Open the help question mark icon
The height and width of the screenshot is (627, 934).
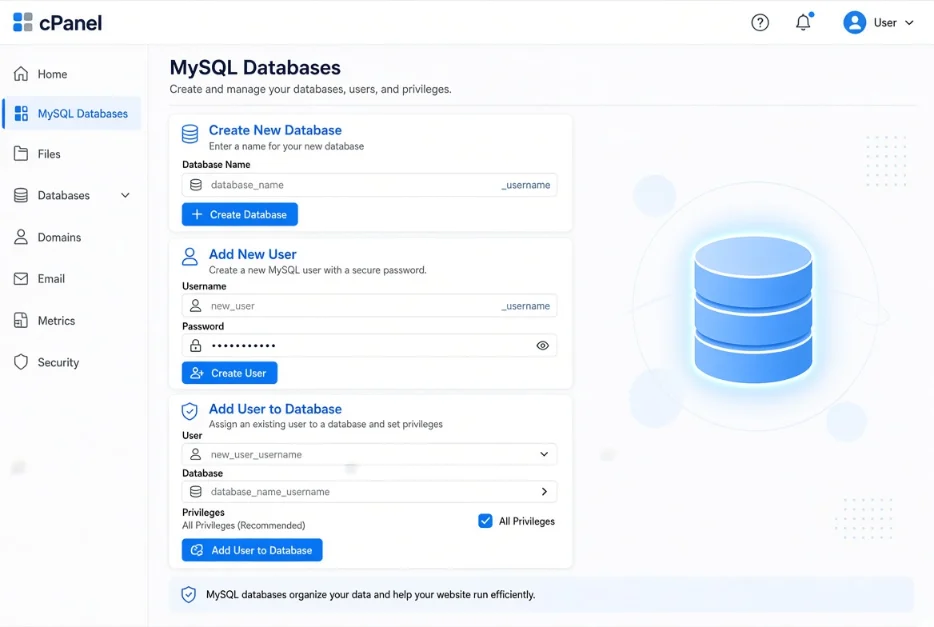click(x=759, y=23)
